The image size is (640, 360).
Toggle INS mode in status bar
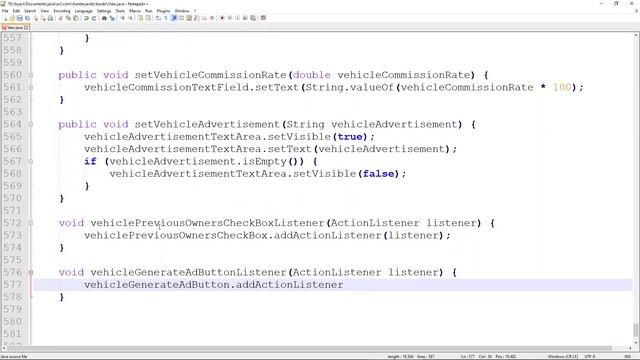[x=627, y=357]
